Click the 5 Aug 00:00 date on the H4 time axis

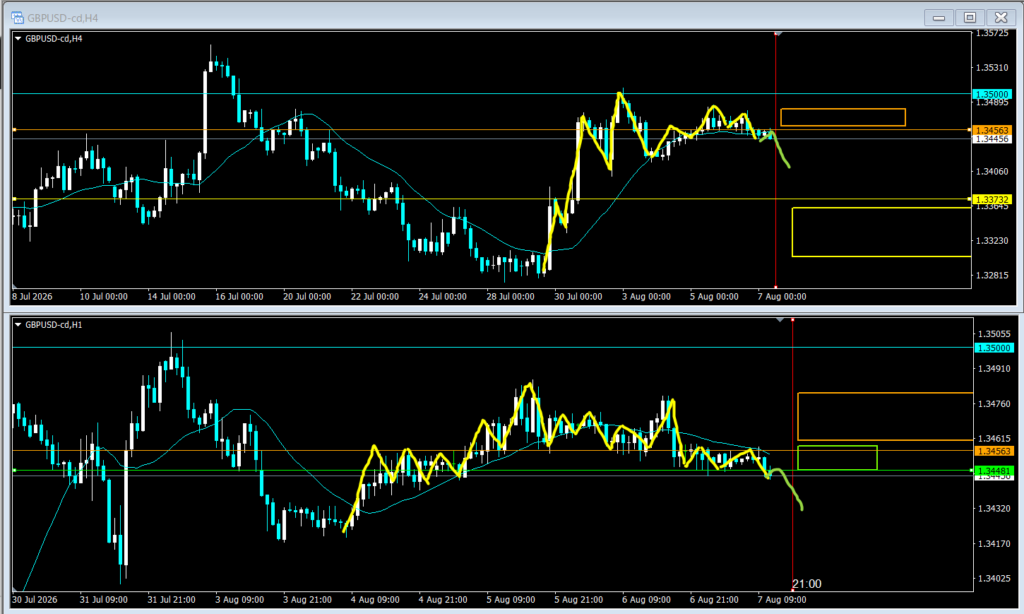(714, 297)
